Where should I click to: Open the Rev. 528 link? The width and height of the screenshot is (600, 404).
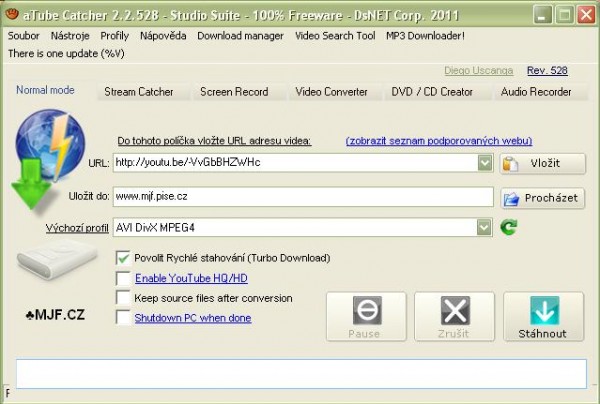(x=547, y=71)
